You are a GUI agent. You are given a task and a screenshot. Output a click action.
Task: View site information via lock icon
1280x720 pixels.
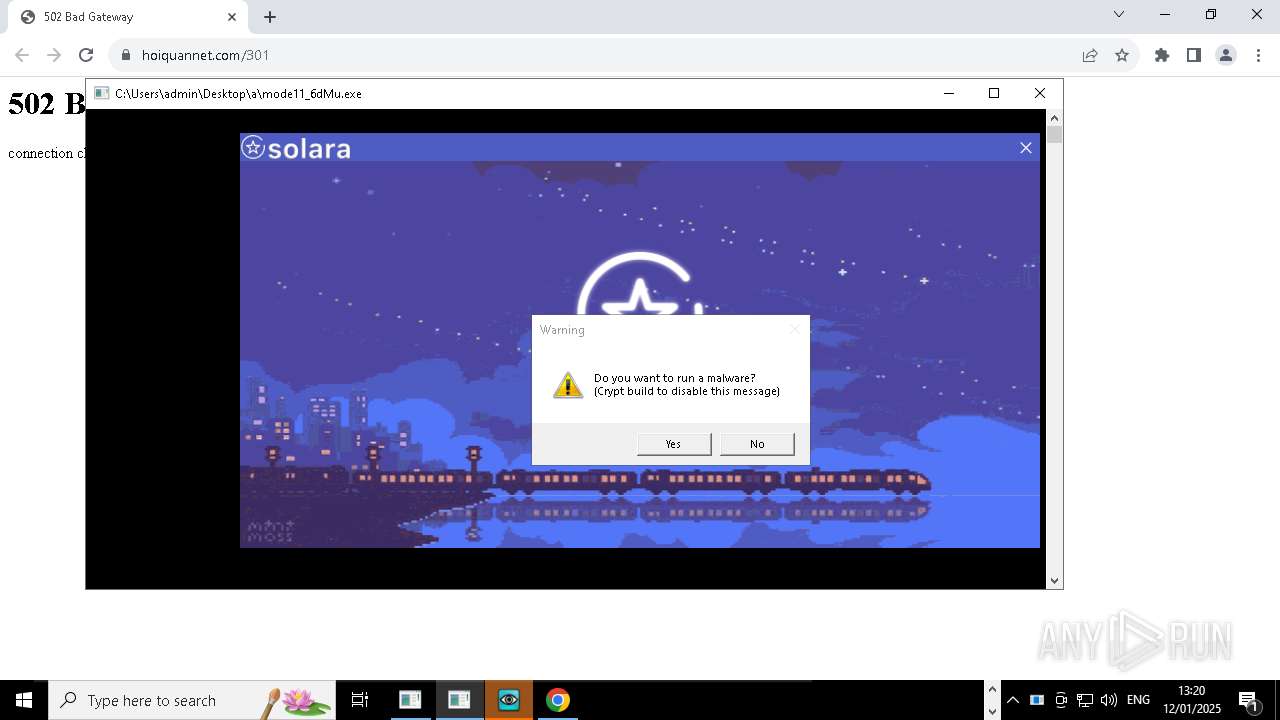126,55
